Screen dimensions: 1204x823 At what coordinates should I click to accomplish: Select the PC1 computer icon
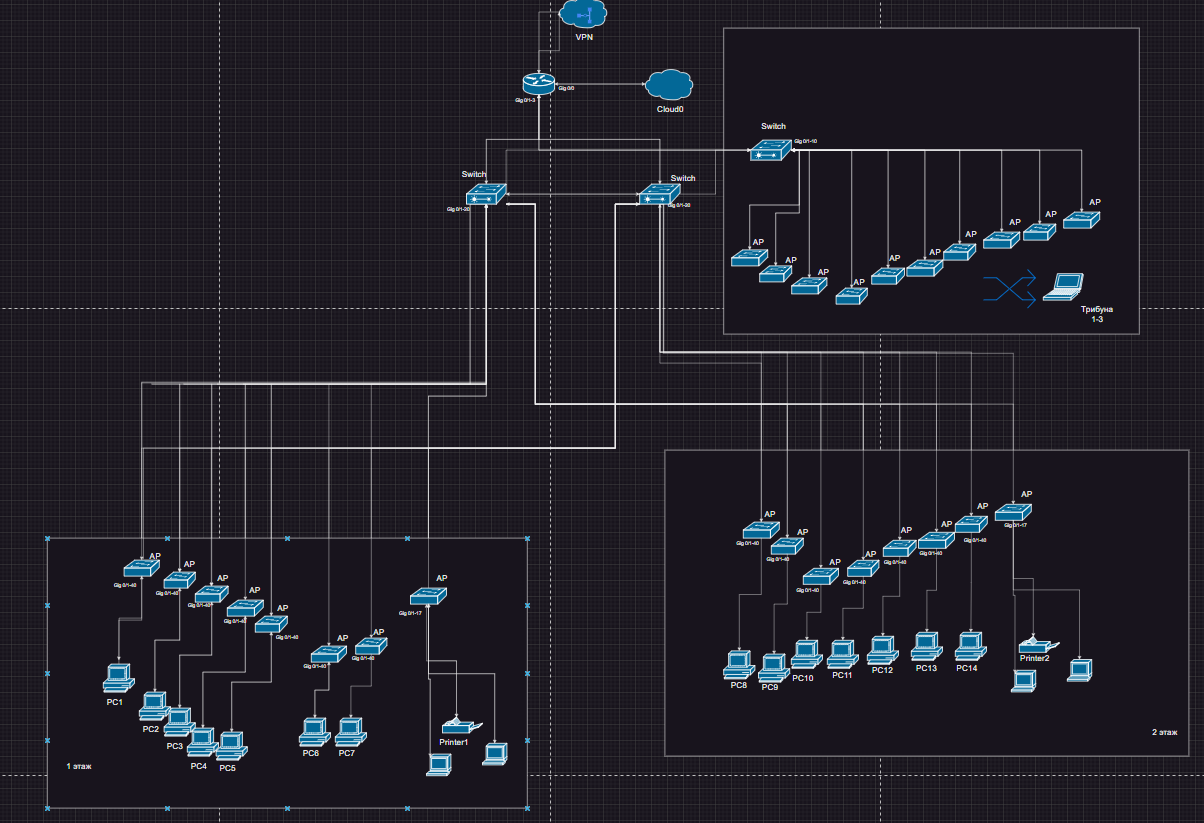[x=117, y=678]
